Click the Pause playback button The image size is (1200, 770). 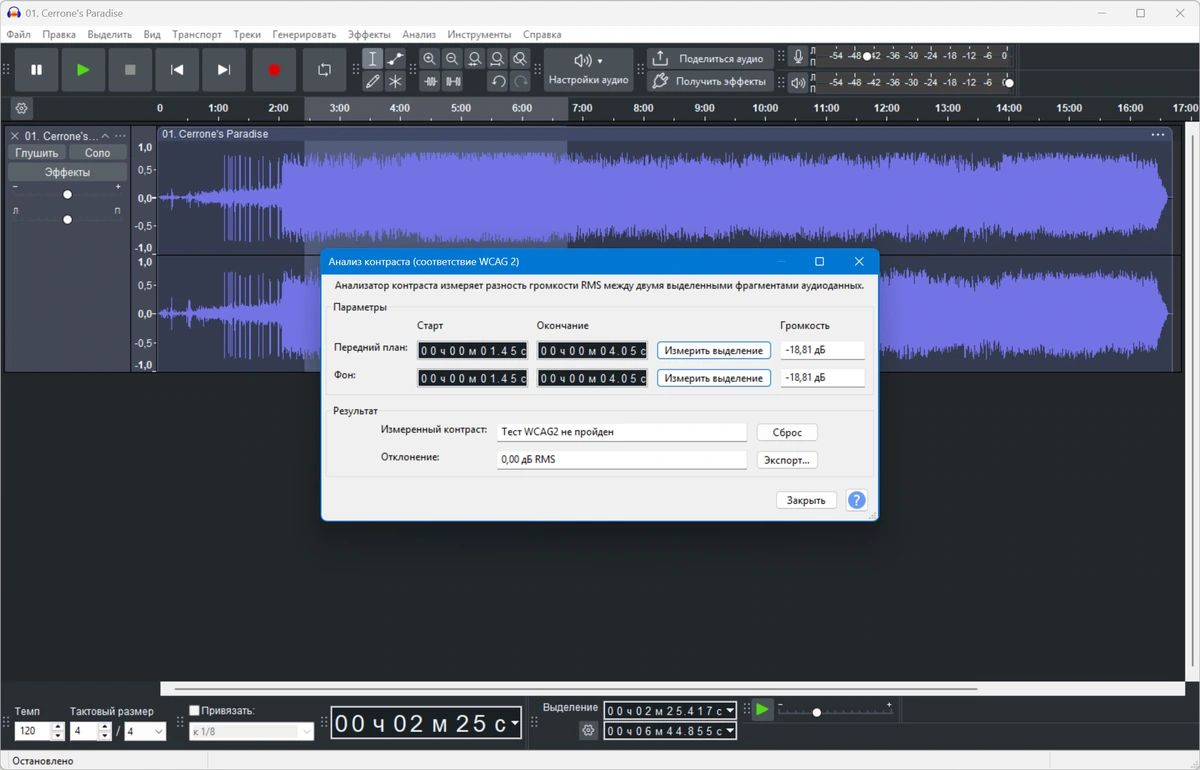(37, 70)
